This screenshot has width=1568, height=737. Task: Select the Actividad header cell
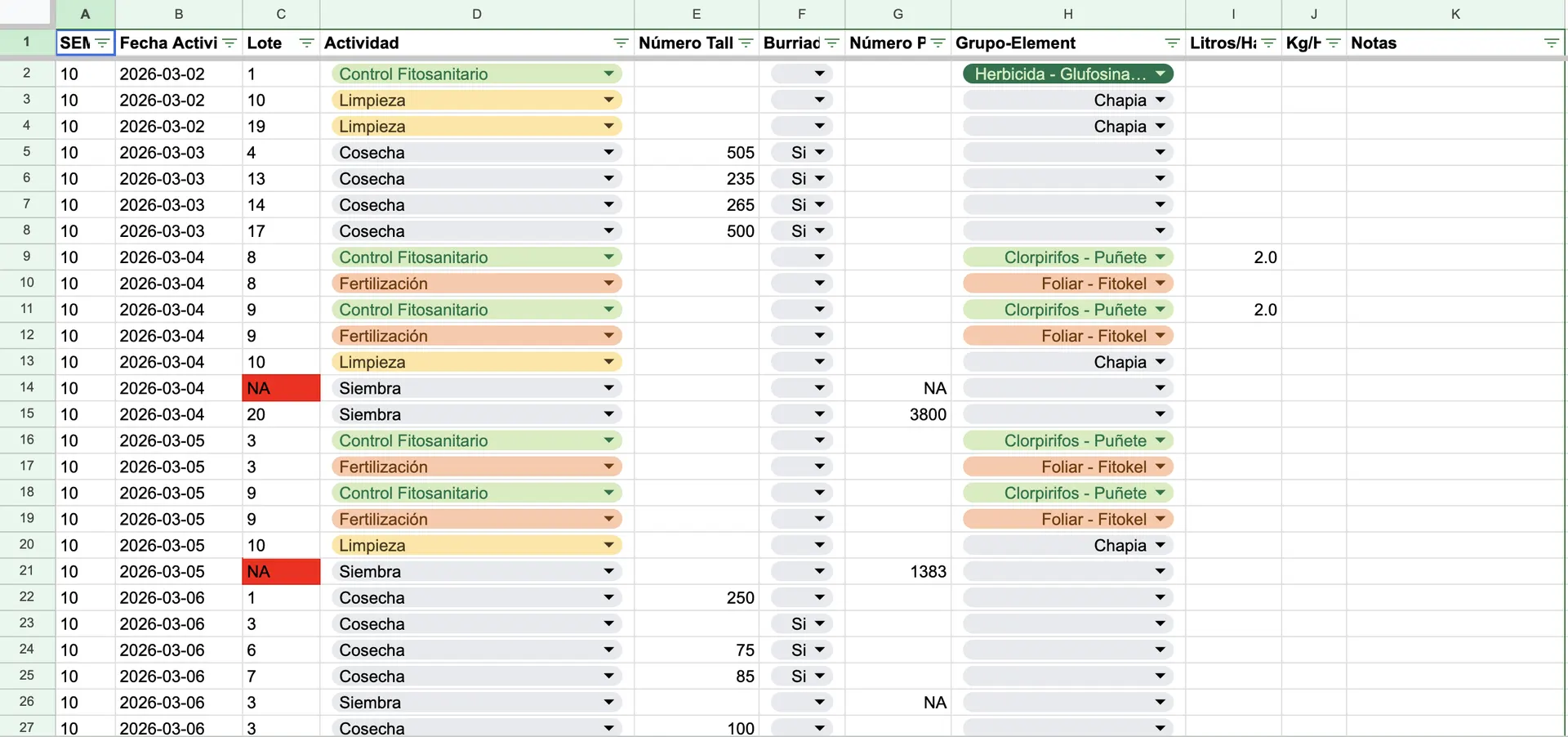click(x=477, y=43)
